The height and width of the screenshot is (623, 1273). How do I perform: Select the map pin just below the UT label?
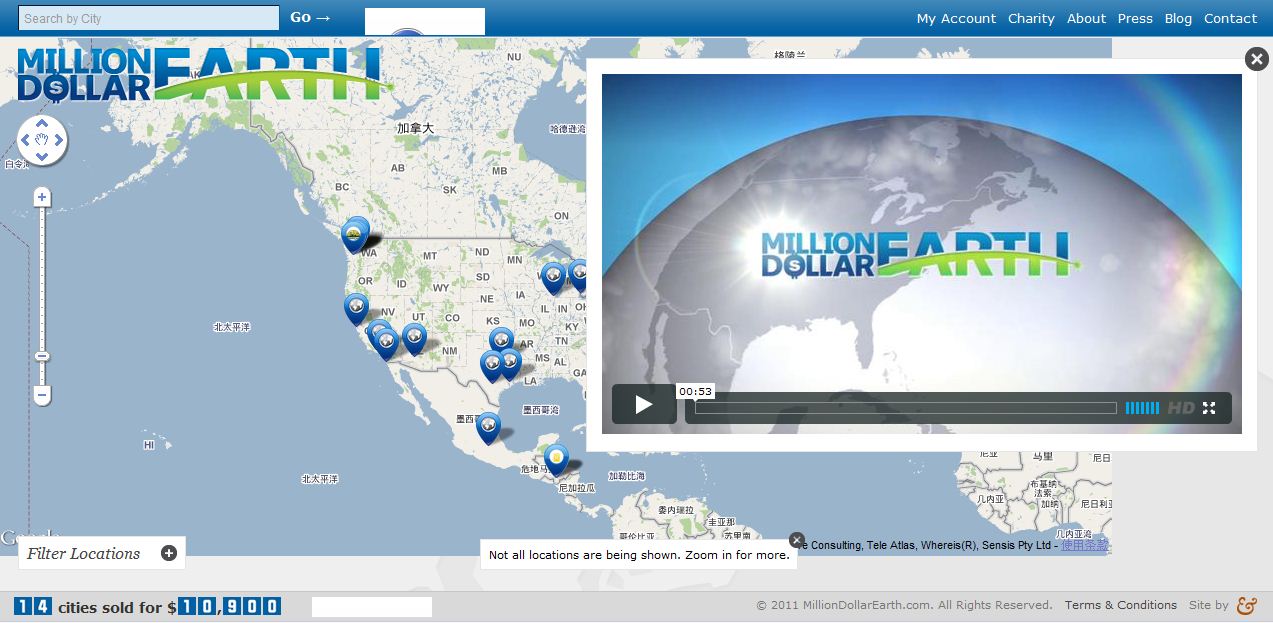(413, 338)
